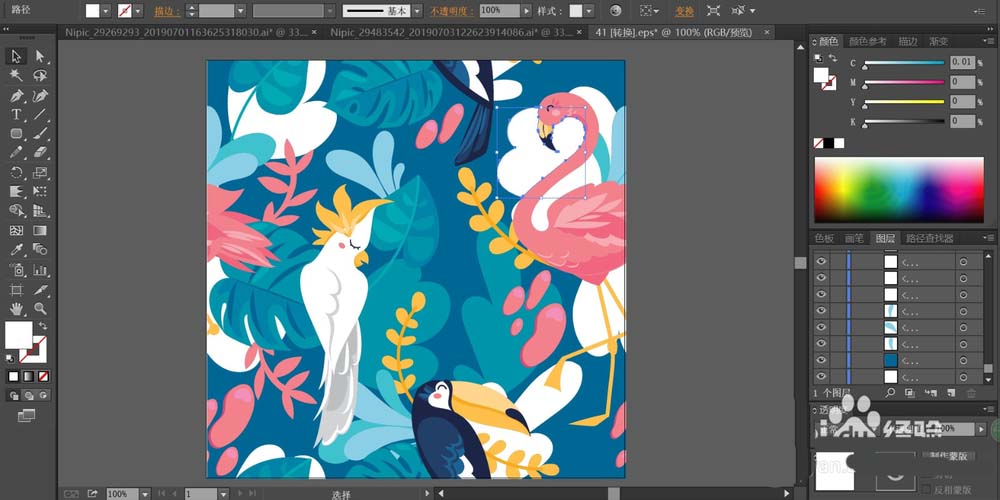1000x500 pixels.
Task: Select the Blend tool
Action: [40, 249]
